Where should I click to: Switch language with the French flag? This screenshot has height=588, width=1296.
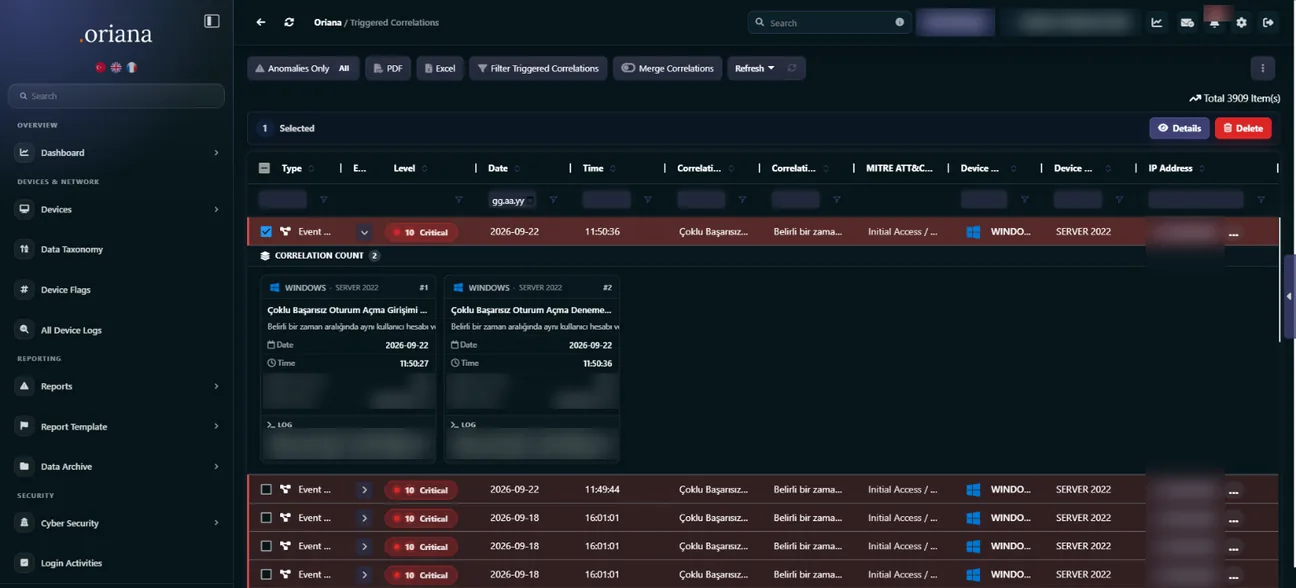click(131, 67)
